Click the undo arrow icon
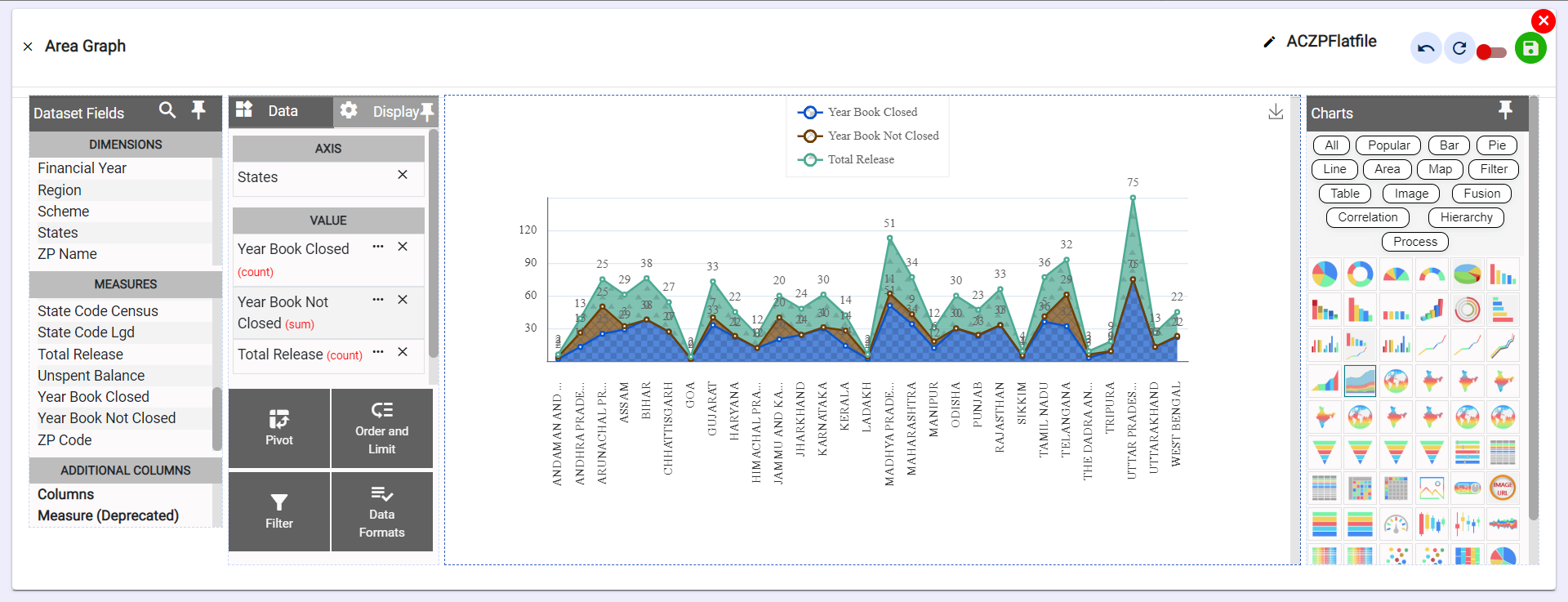Viewport: 1568px width, 602px height. 1426,48
